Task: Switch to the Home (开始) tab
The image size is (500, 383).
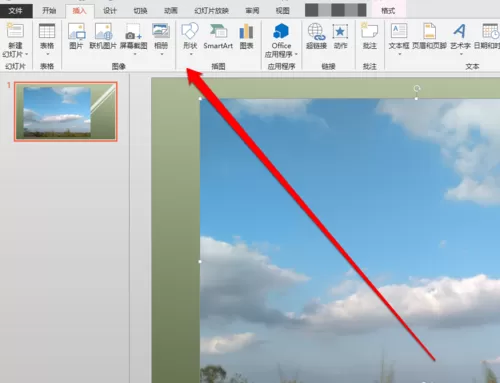Action: [49, 11]
